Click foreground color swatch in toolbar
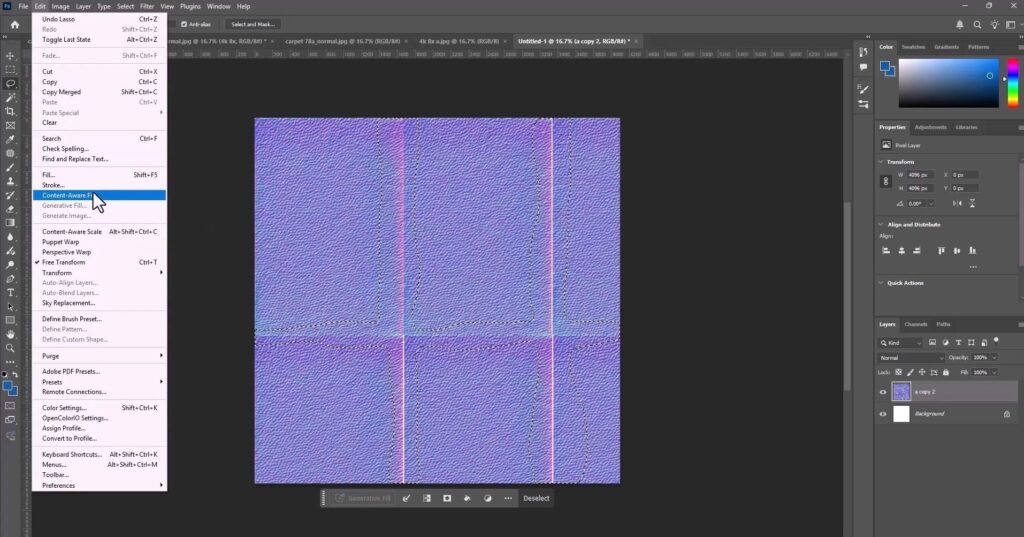 (8, 386)
